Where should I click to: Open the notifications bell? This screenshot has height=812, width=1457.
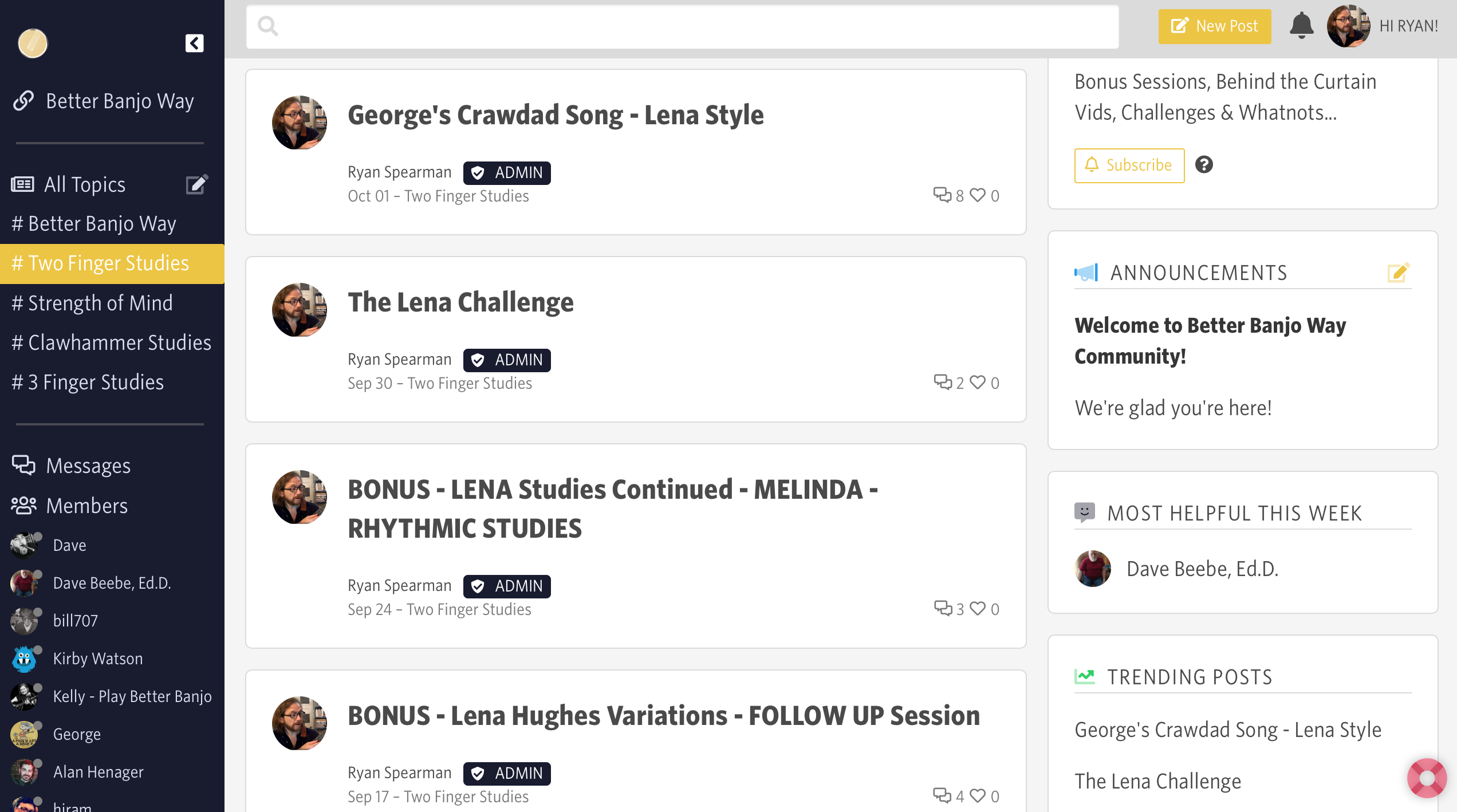tap(1301, 26)
